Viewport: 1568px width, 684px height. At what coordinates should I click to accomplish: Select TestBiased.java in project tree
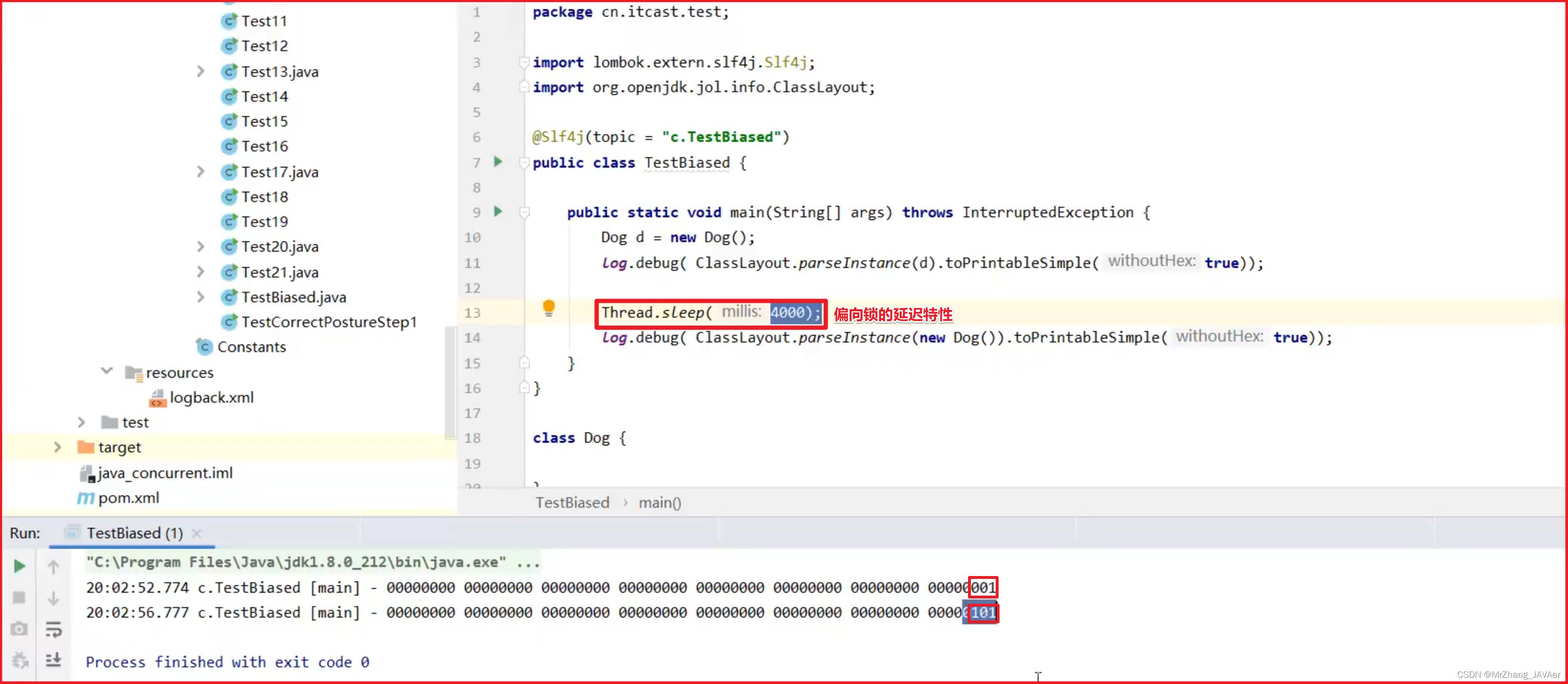[284, 297]
